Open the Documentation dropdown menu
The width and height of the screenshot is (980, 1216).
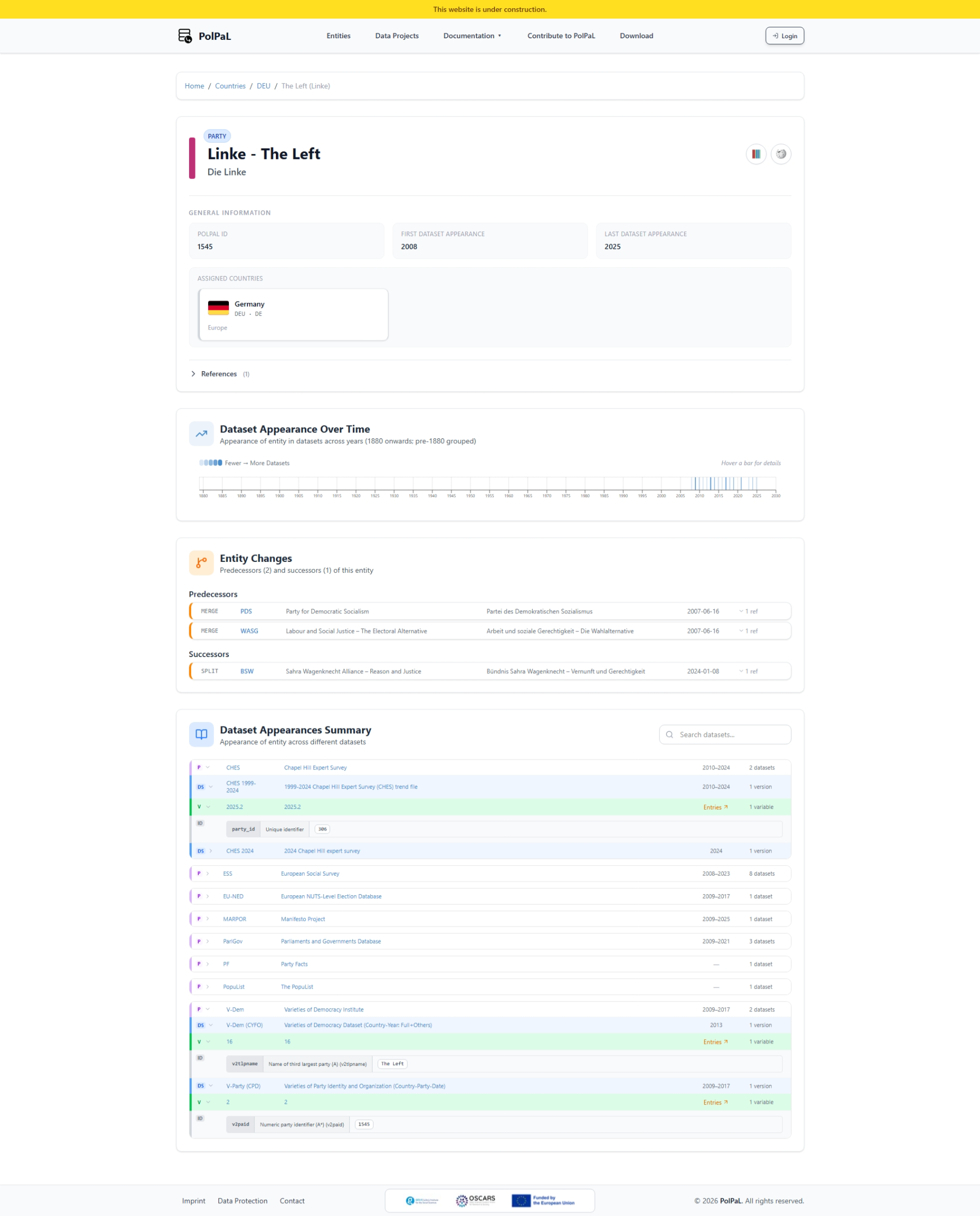[x=473, y=36]
